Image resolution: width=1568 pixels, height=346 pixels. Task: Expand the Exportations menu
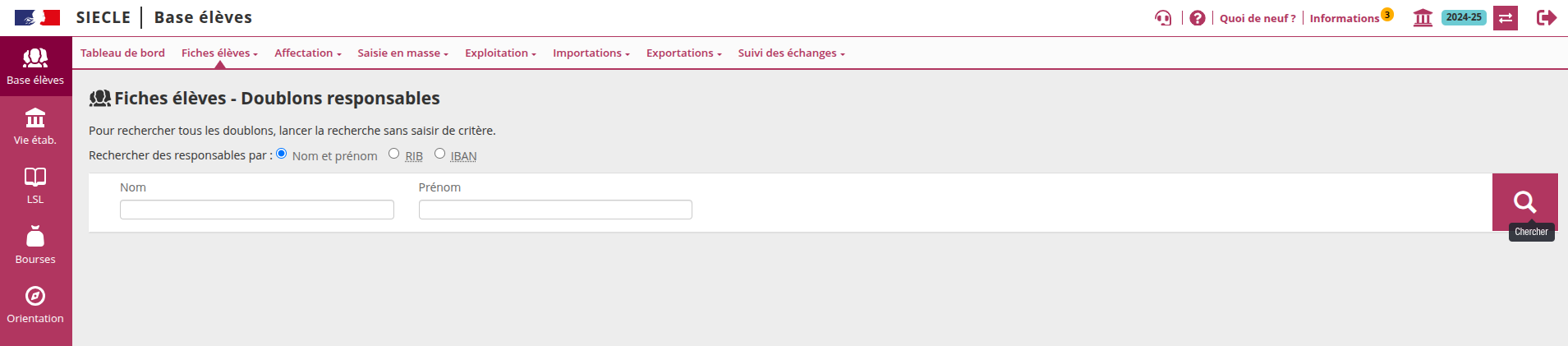[683, 53]
